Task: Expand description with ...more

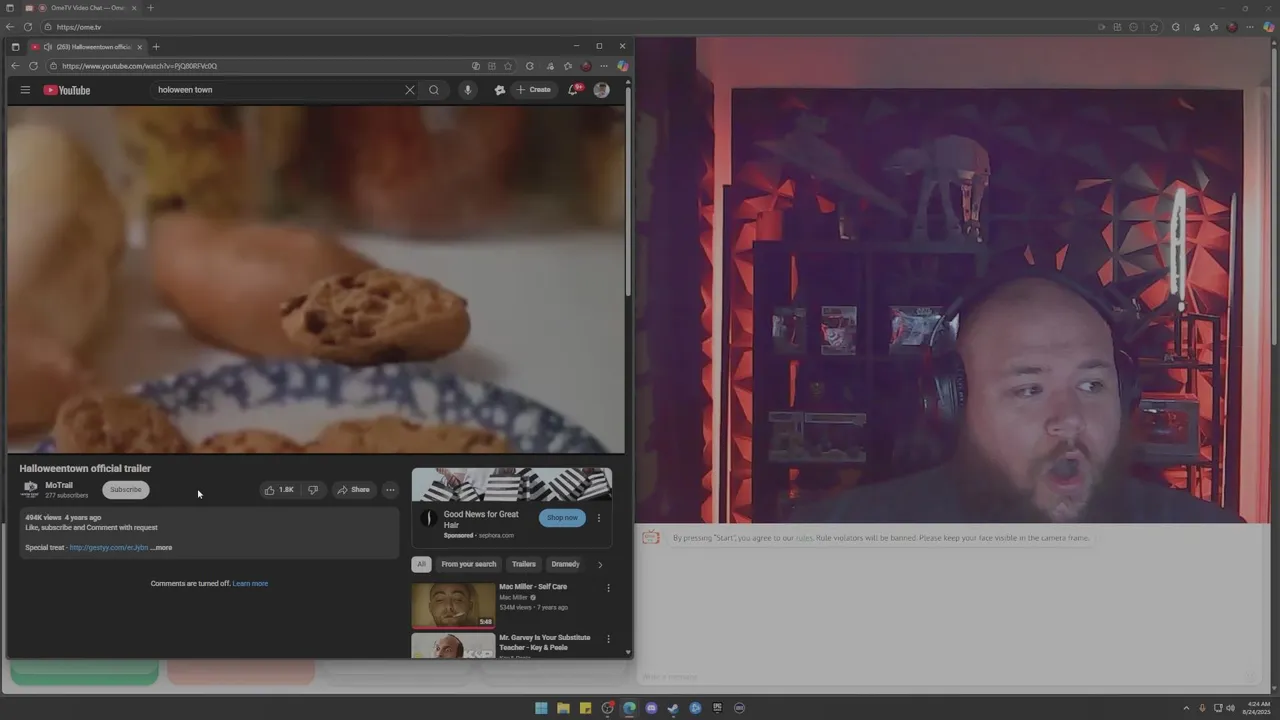Action: (x=161, y=548)
